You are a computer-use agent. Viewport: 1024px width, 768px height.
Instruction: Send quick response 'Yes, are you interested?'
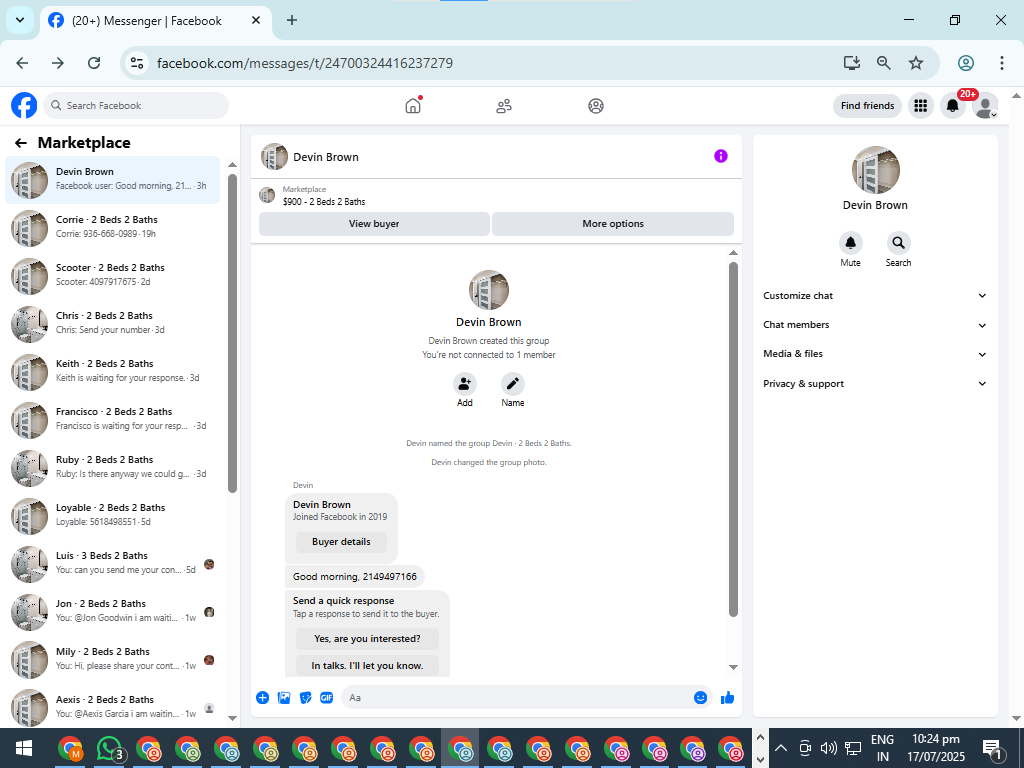pos(367,639)
